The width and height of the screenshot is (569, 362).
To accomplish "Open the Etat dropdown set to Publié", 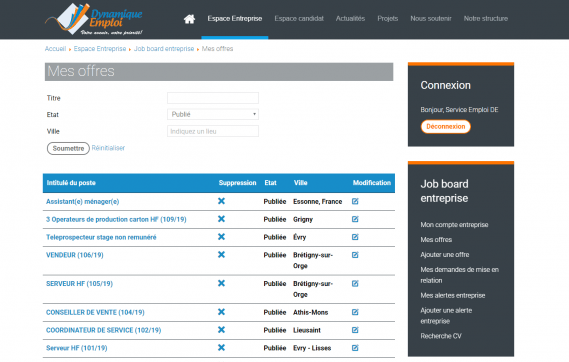I will pyautogui.click(x=213, y=114).
